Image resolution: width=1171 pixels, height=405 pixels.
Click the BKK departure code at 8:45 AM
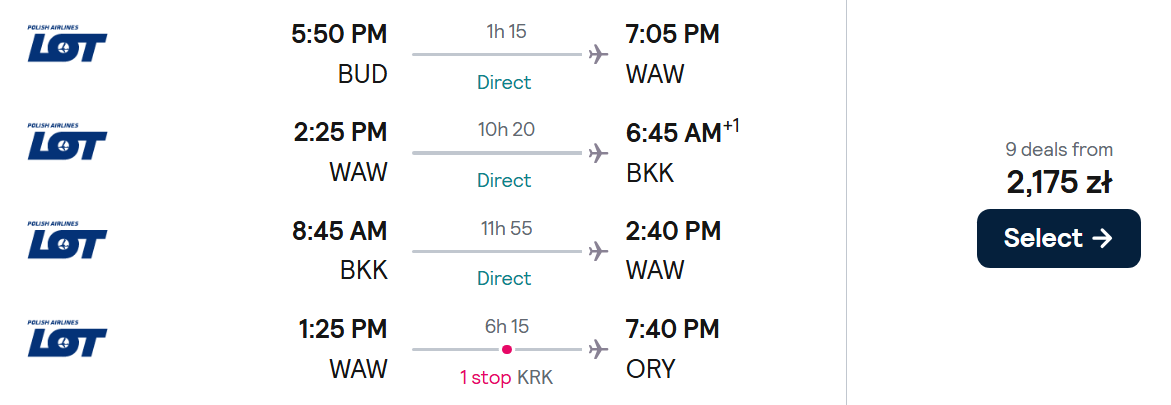pos(364,270)
